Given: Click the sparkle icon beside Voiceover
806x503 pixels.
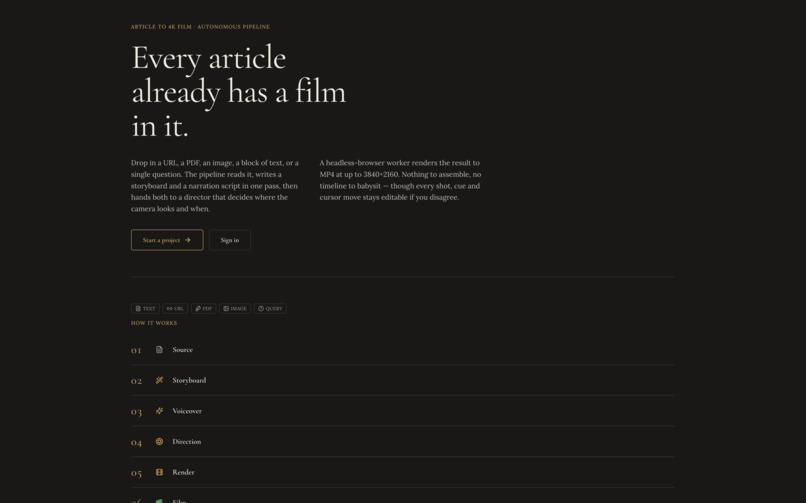Looking at the screenshot, I should pos(159,411).
